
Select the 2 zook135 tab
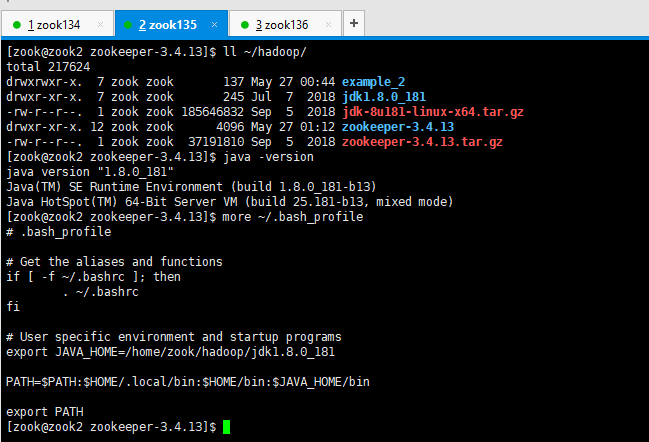coord(171,24)
